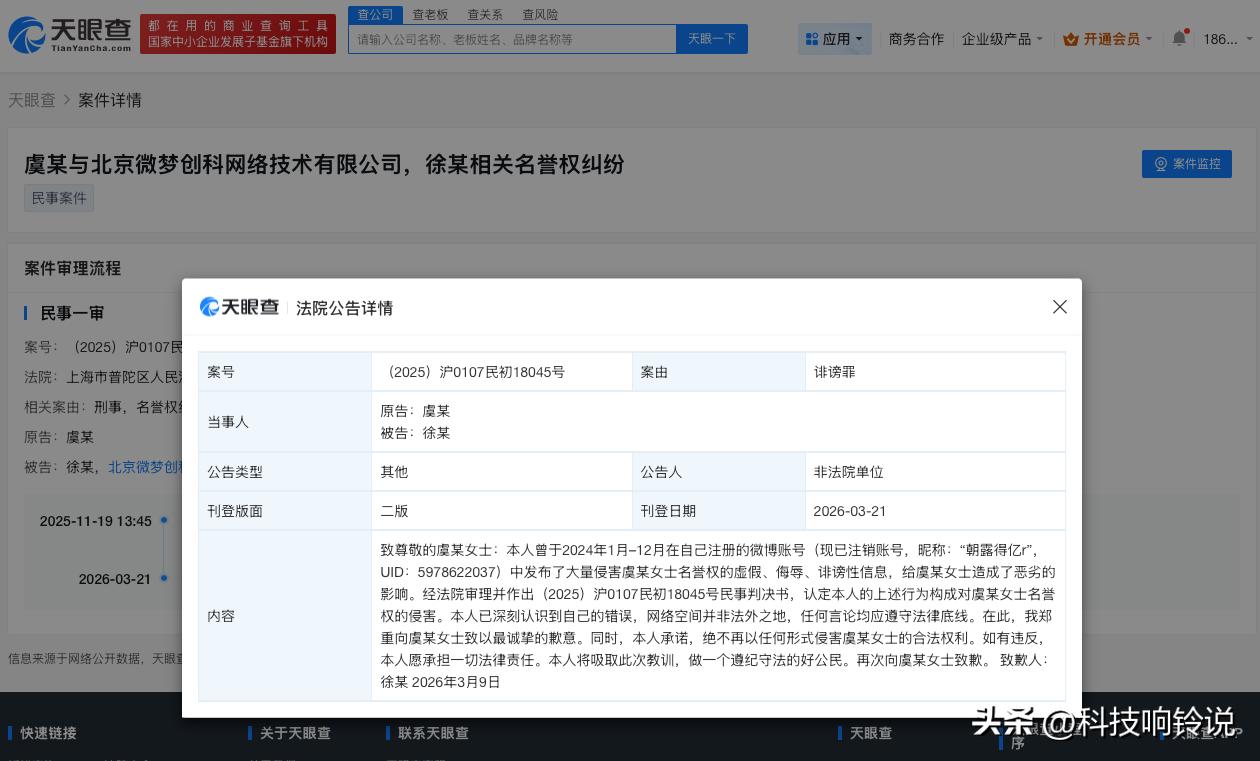Screen dimensions: 1260x761
Task: Click the eye icon on 案件监控 button
Action: [x=1161, y=164]
